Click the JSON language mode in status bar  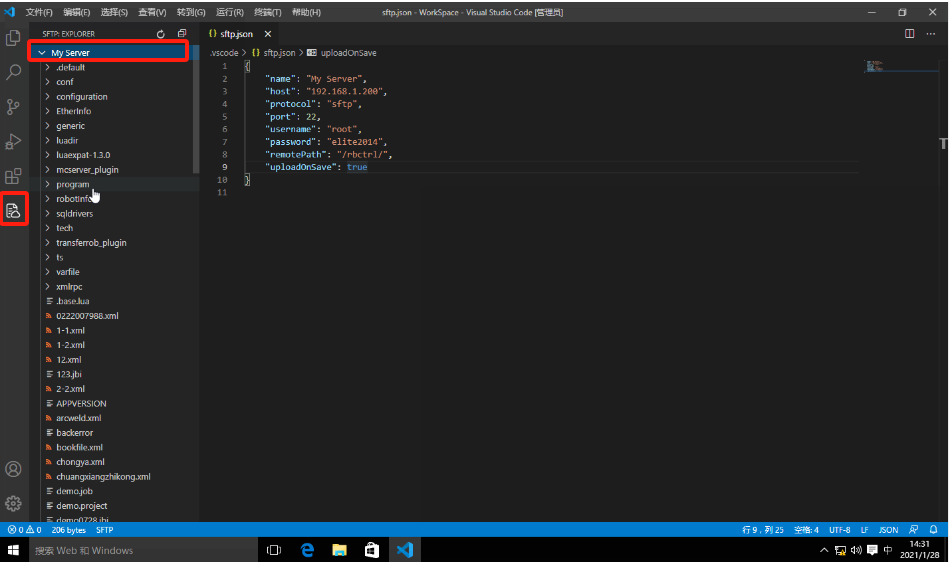[x=887, y=530]
